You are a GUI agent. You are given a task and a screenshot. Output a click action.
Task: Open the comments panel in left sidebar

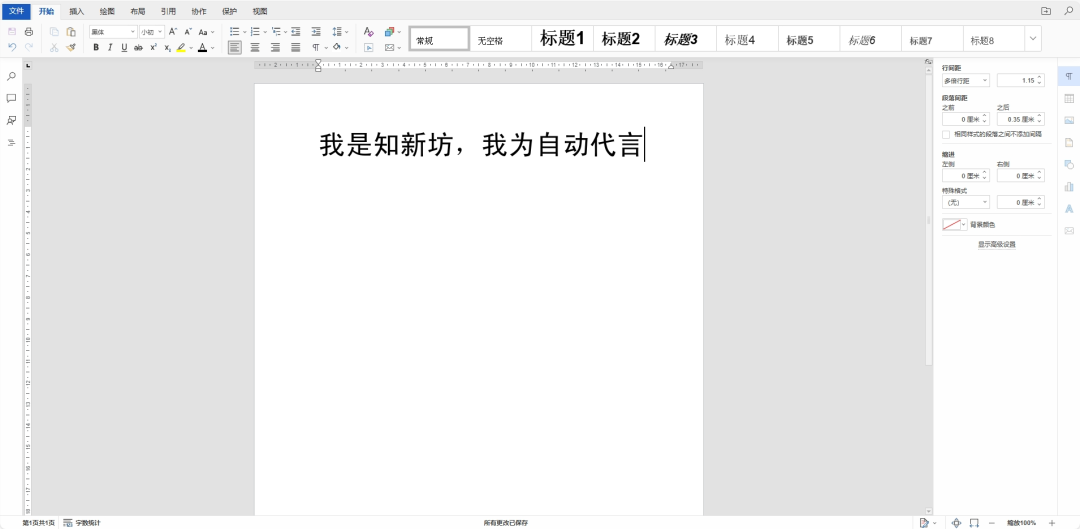tap(11, 98)
